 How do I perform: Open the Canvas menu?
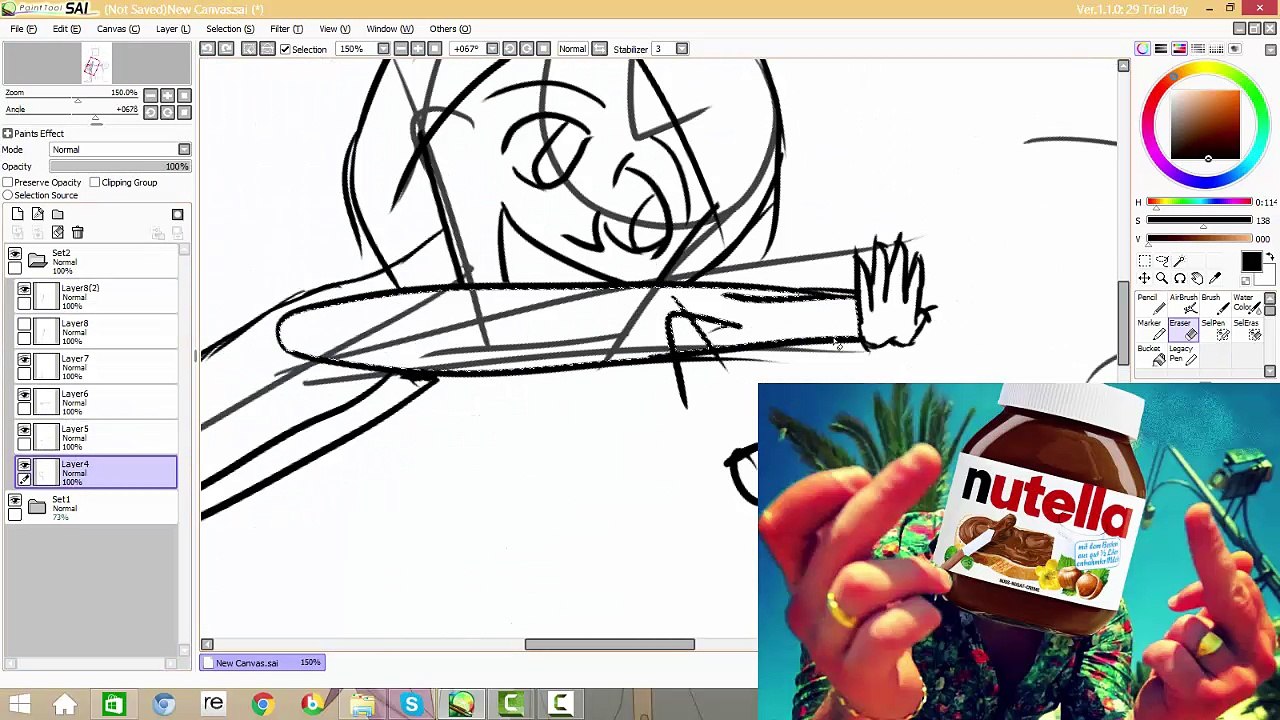[118, 29]
